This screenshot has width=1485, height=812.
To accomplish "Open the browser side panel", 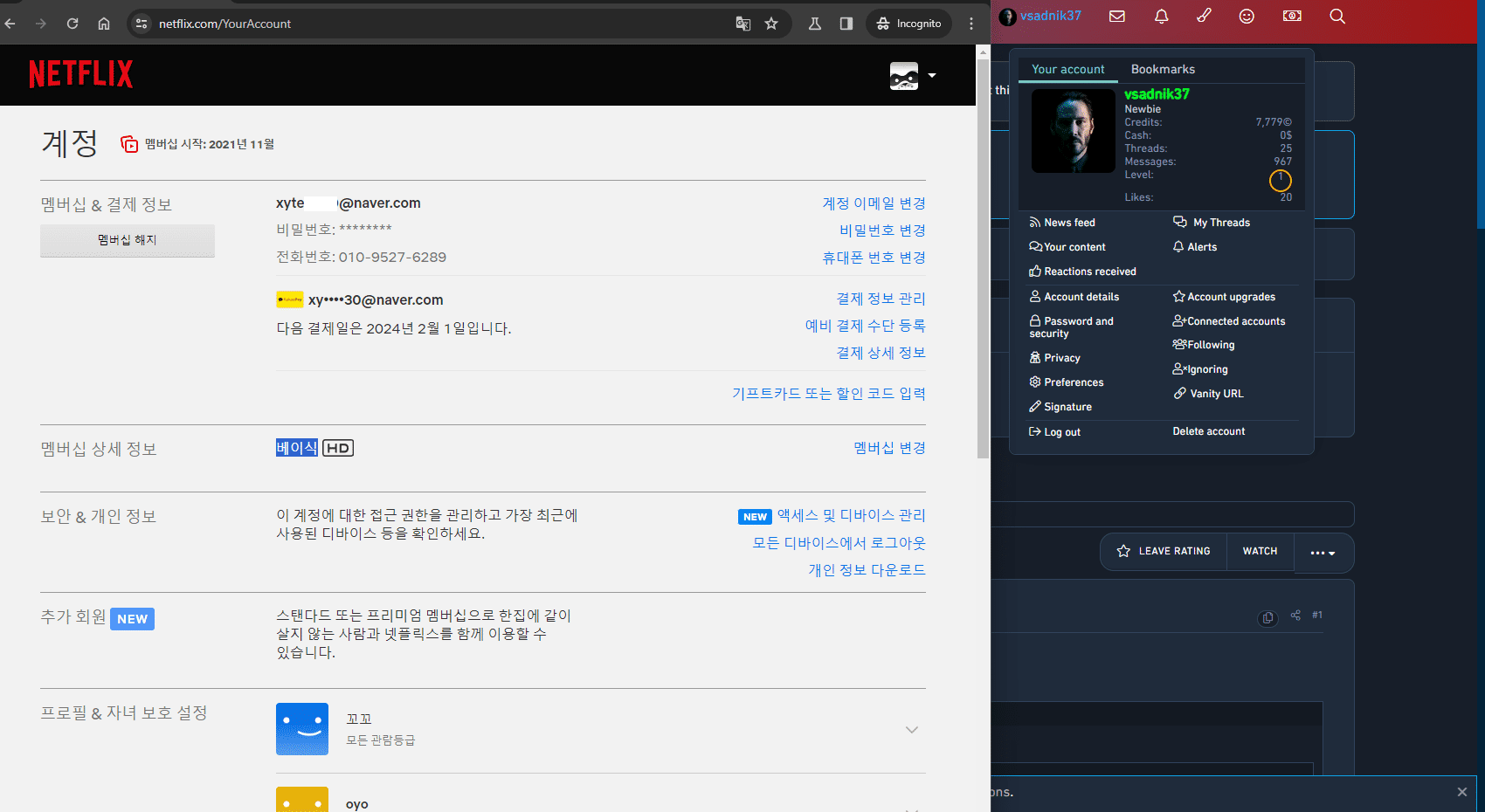I will pos(846,24).
